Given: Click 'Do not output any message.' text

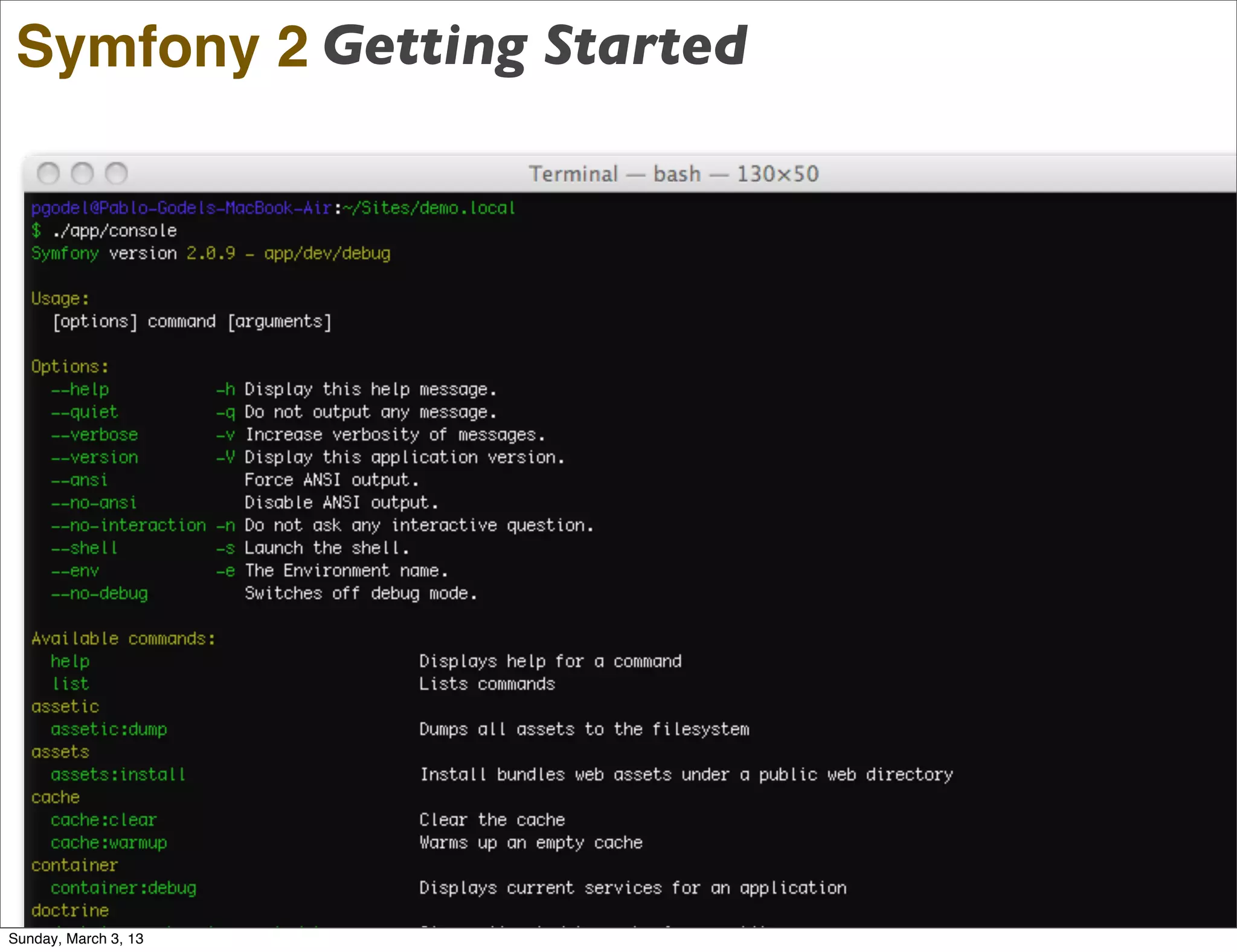Looking at the screenshot, I should point(370,412).
